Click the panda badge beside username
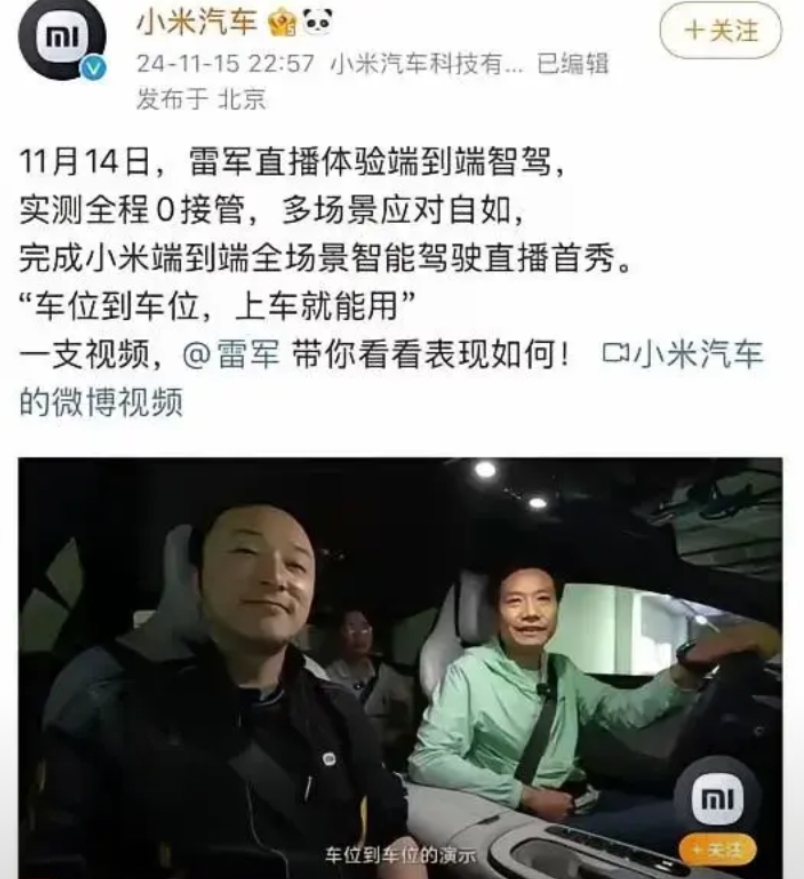 (x=317, y=21)
